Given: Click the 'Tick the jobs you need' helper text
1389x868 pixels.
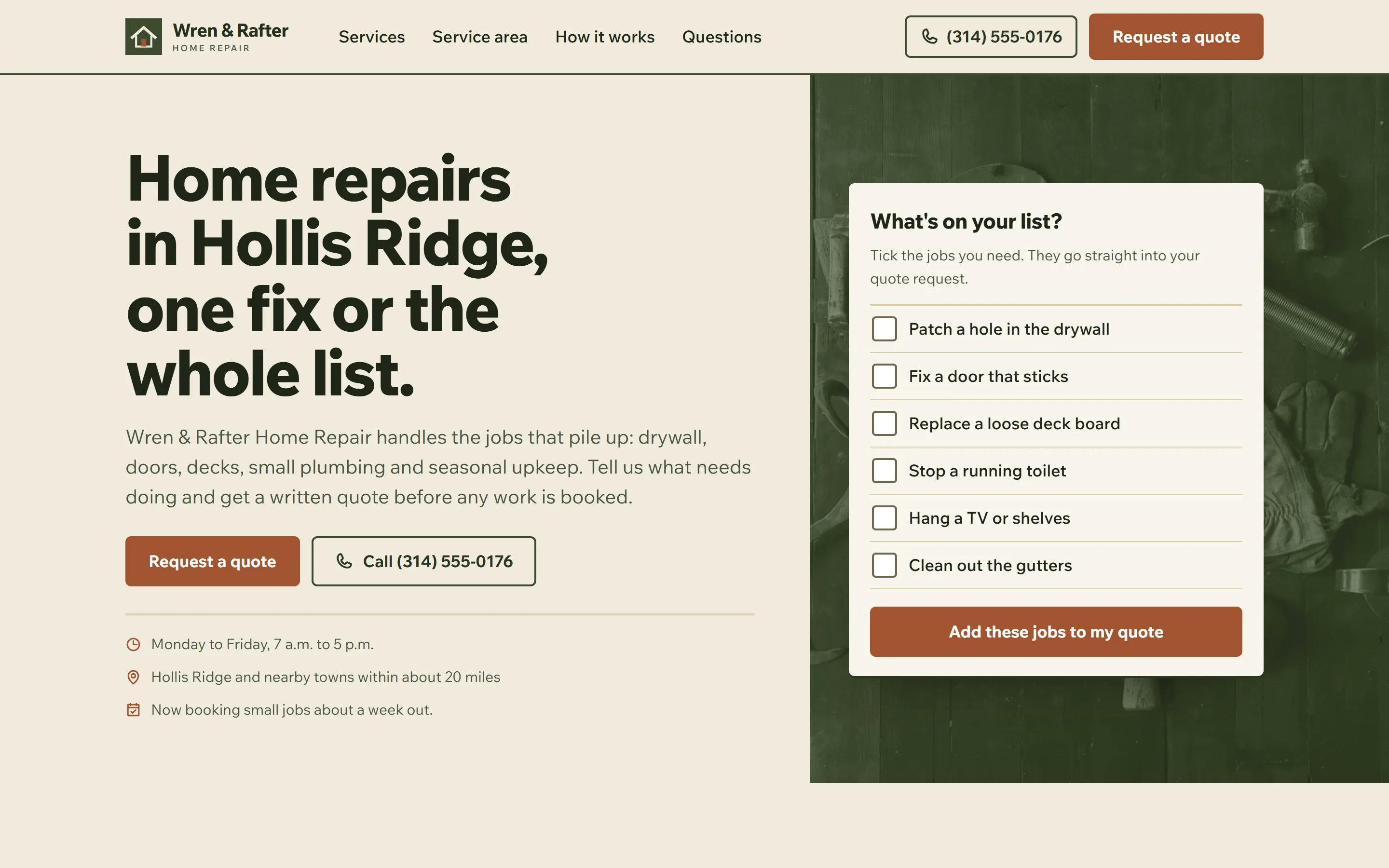Looking at the screenshot, I should tap(1035, 267).
